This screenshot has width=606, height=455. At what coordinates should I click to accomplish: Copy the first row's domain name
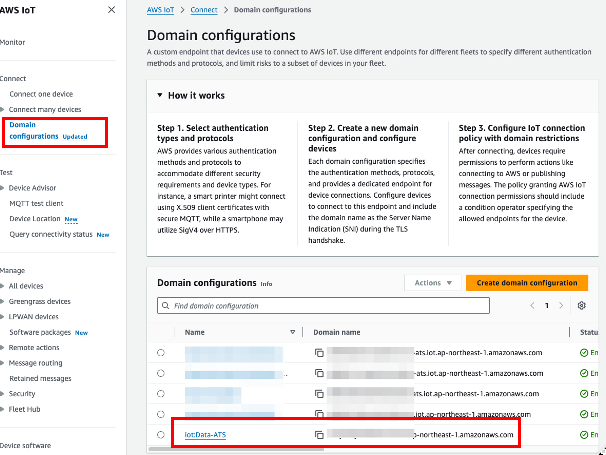click(x=319, y=353)
